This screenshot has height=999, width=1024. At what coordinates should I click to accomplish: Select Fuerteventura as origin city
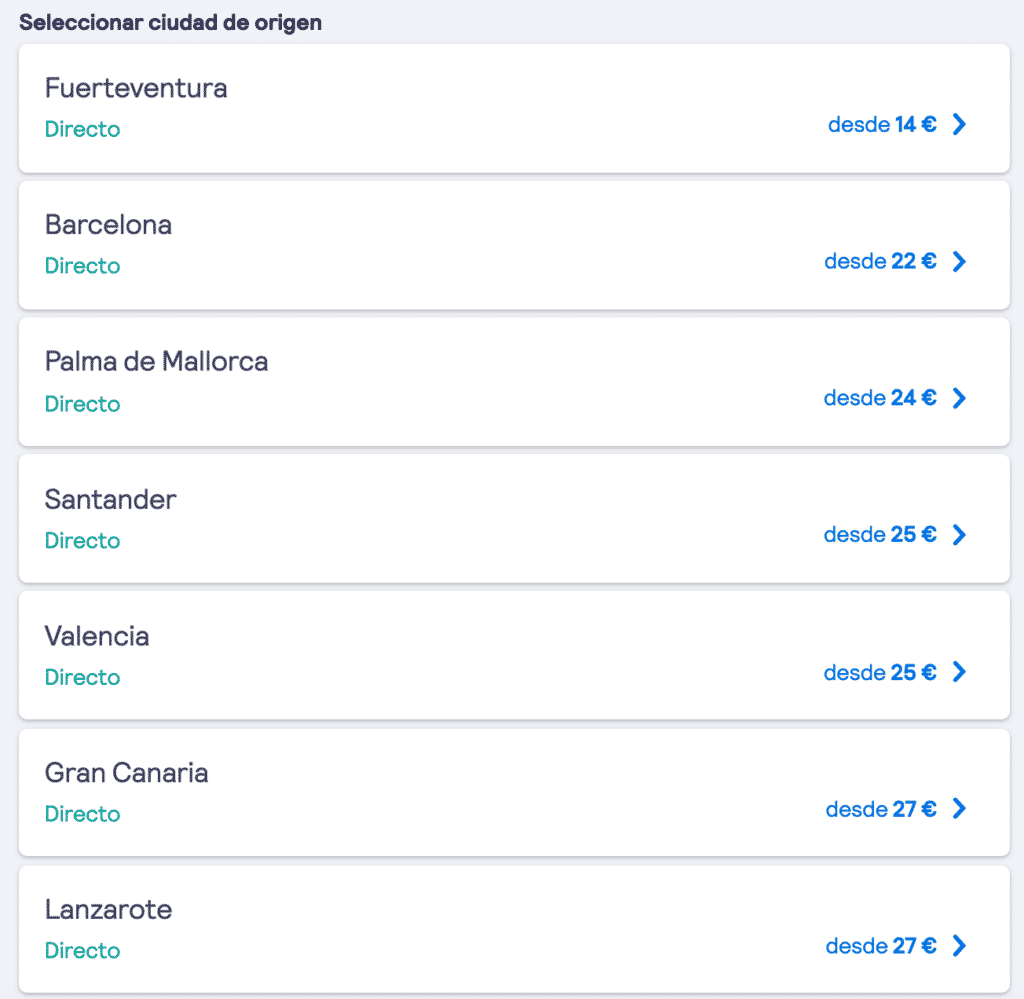point(136,88)
